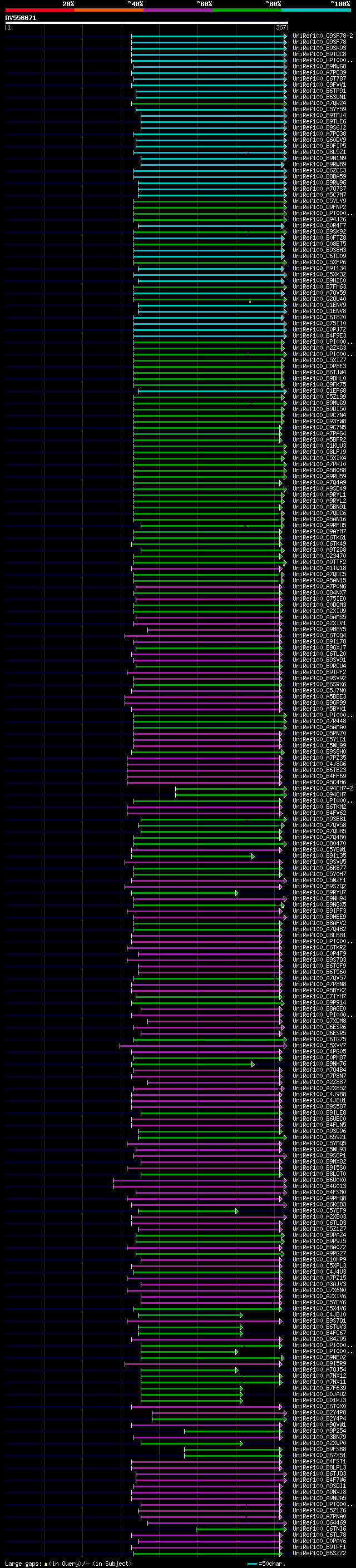Click label UniRef100_Q1EP68
The image size is (356, 1568).
point(319,391)
